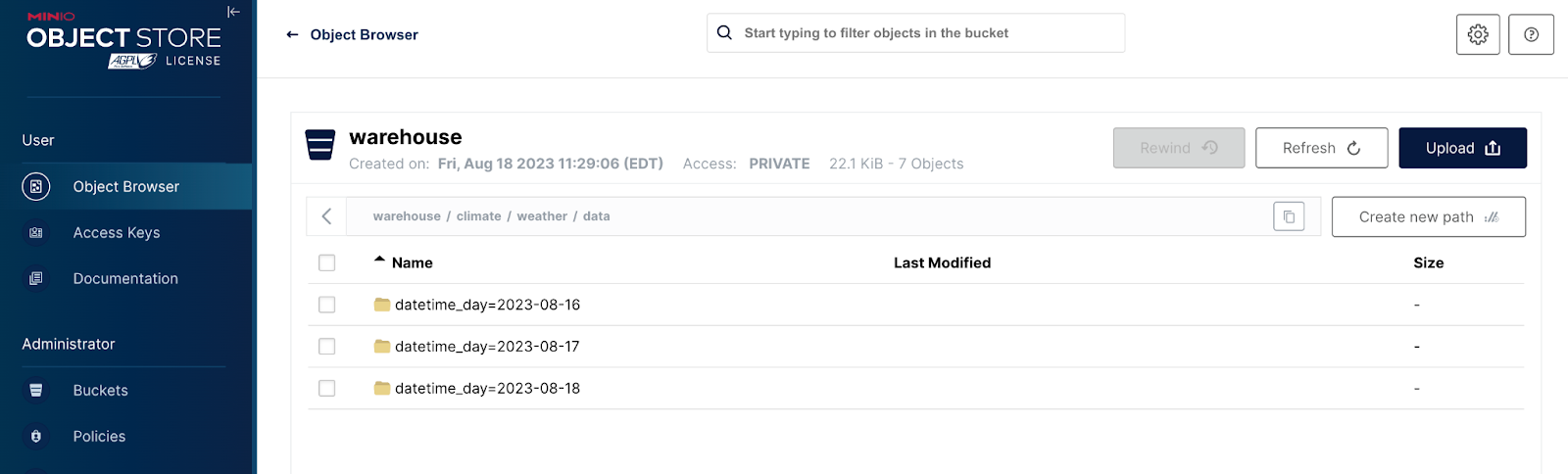Click the warehouse bucket icon

tap(320, 145)
